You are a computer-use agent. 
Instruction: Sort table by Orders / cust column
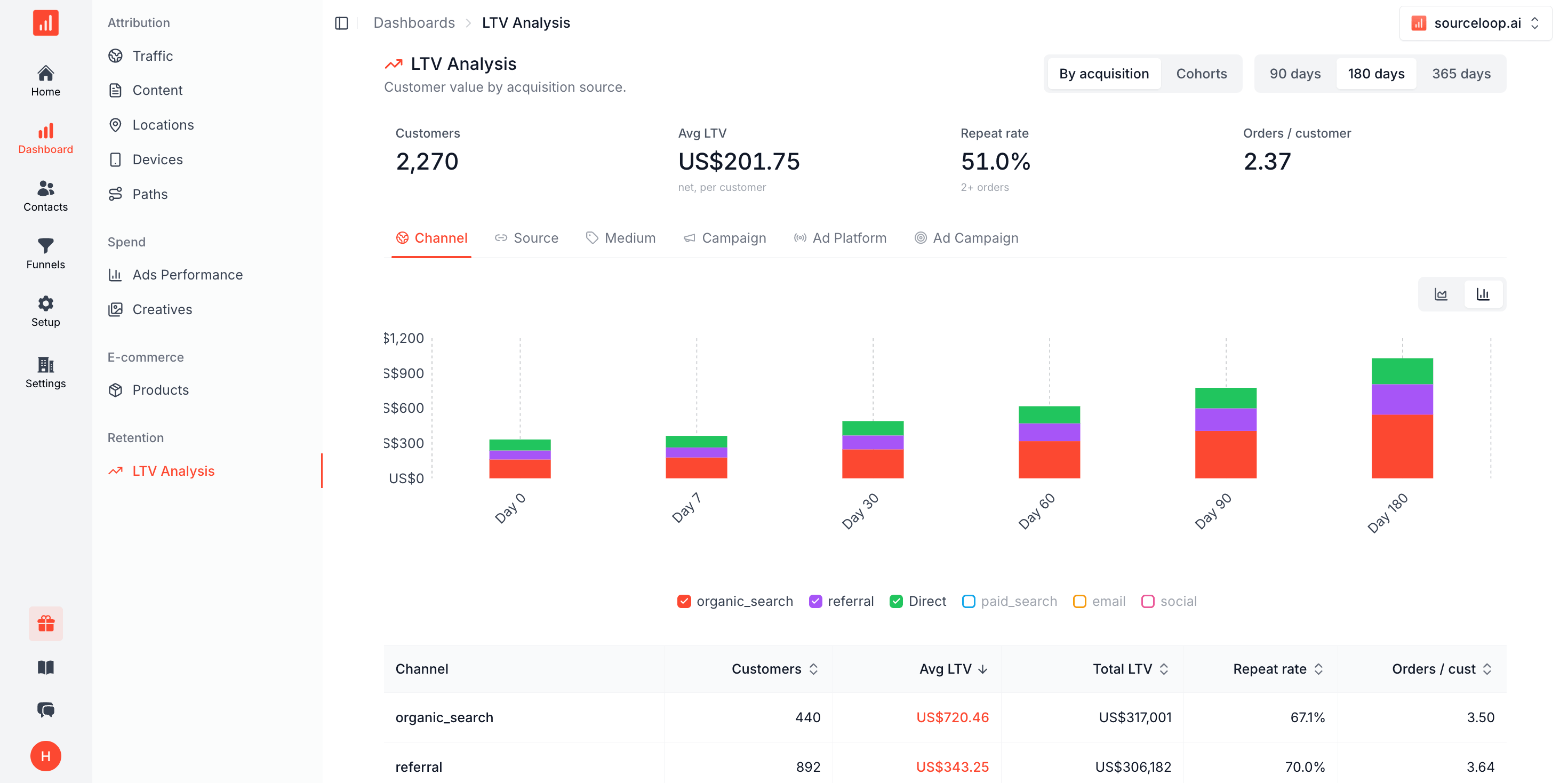point(1442,669)
